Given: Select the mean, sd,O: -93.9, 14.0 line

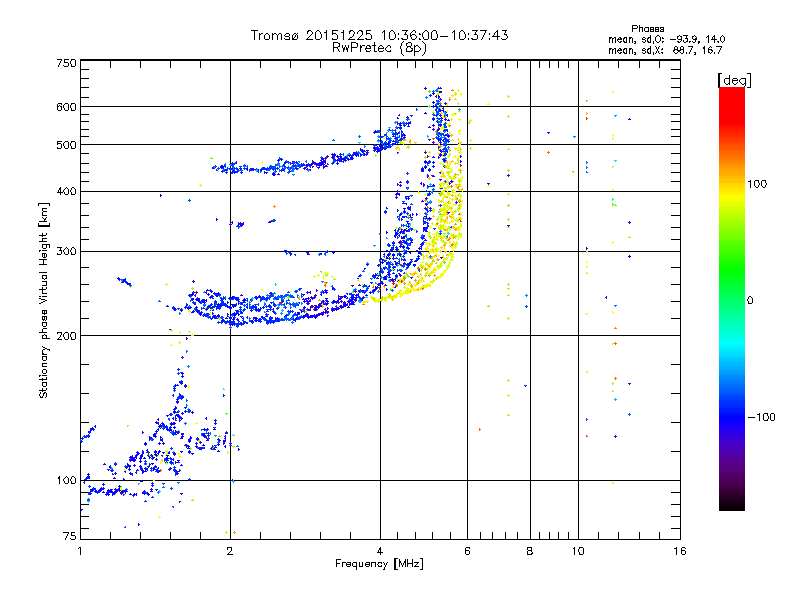Looking at the screenshot, I should coord(666,39).
